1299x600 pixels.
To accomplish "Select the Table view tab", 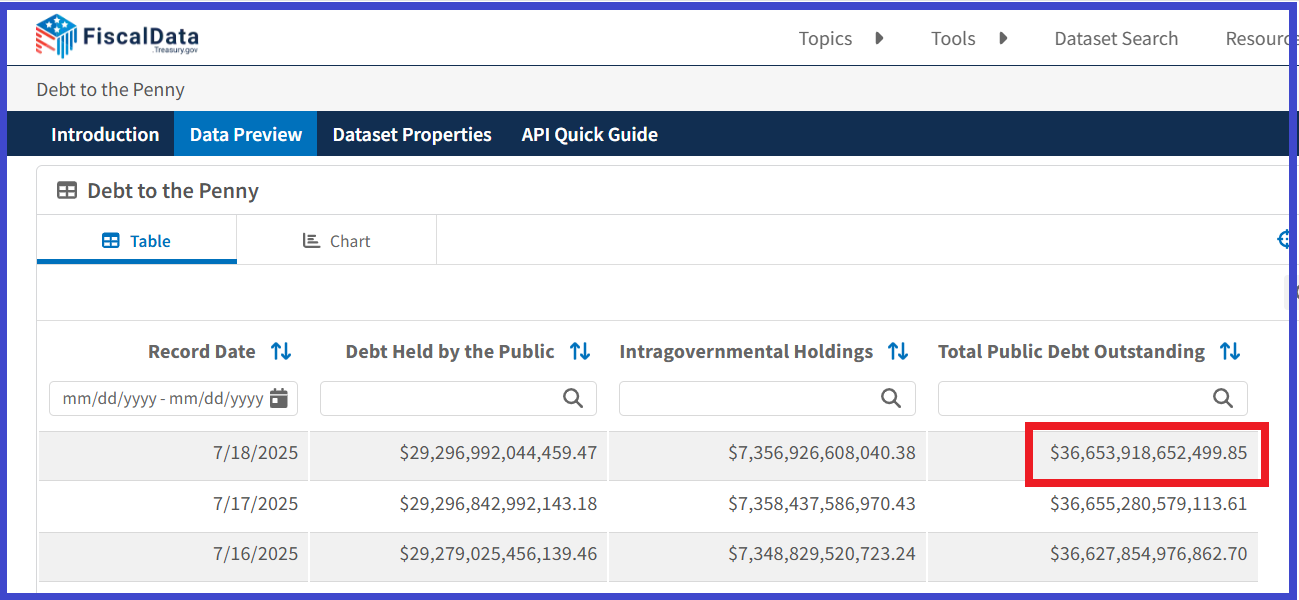I will pyautogui.click(x=137, y=241).
